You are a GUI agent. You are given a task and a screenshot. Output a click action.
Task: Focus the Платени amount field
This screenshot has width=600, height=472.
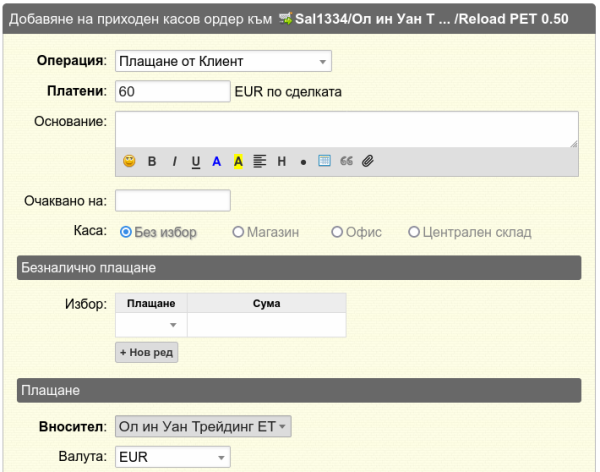click(x=173, y=91)
